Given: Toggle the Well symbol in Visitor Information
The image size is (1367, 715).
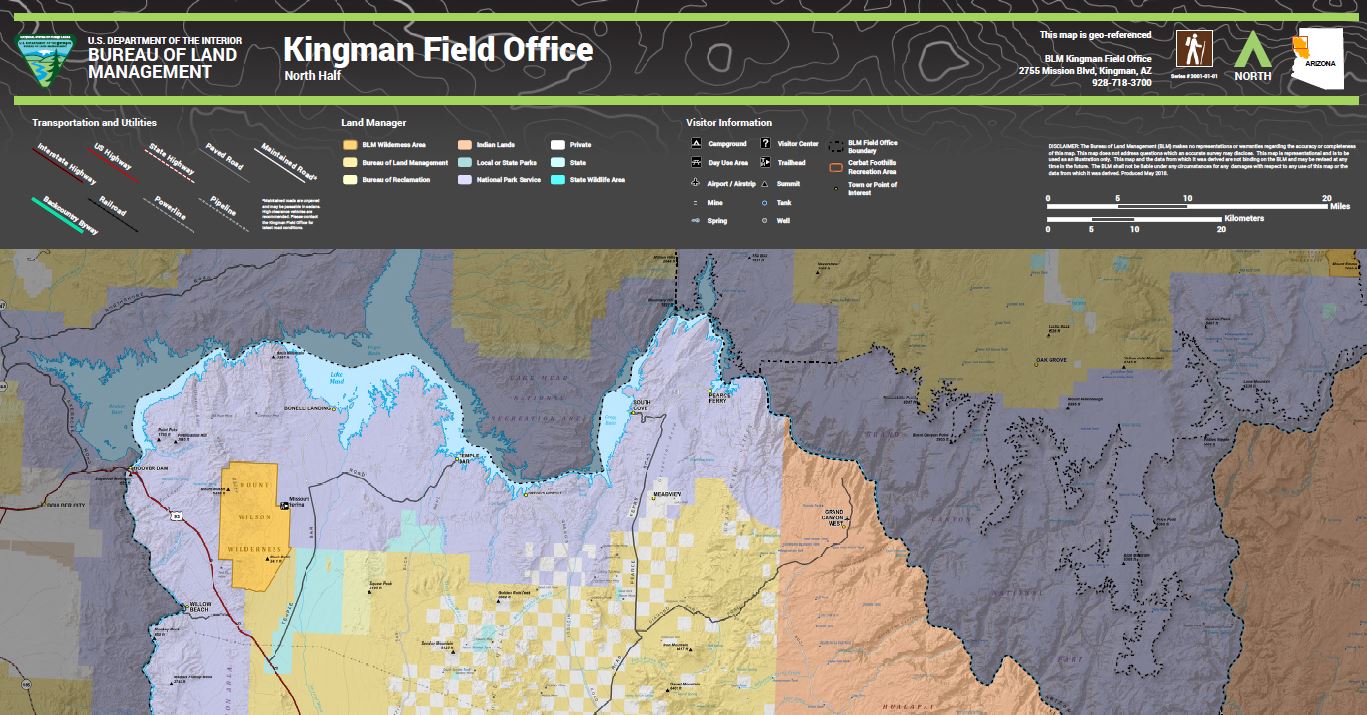Looking at the screenshot, I should click(765, 221).
